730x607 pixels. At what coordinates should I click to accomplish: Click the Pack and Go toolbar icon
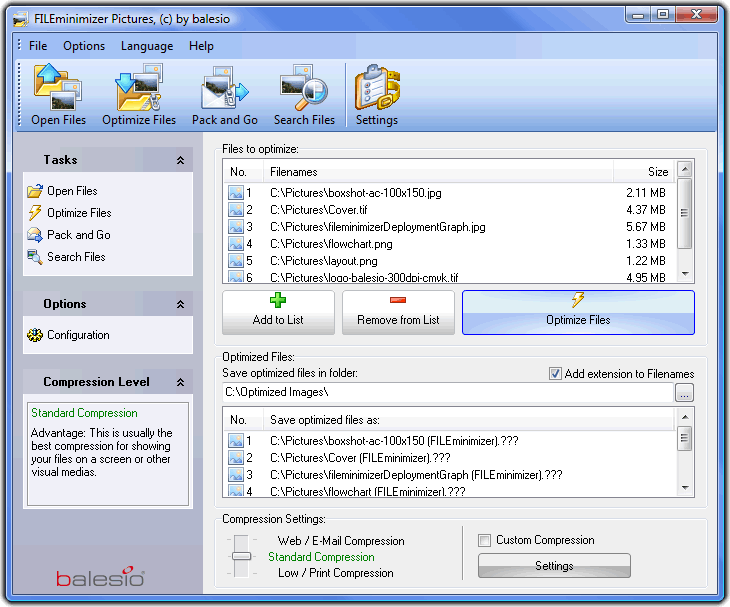(225, 87)
